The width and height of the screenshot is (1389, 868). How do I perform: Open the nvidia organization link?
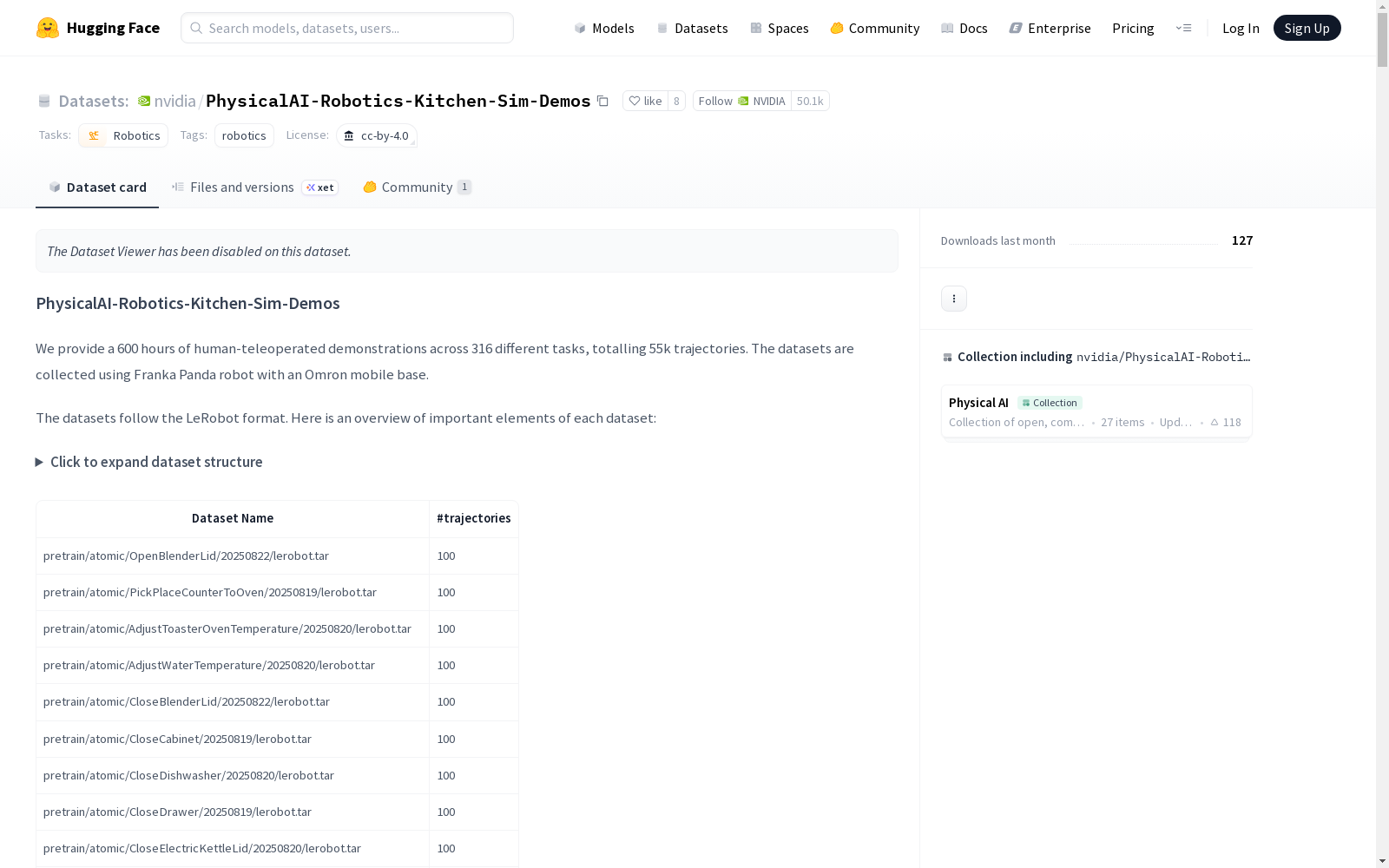tap(174, 101)
